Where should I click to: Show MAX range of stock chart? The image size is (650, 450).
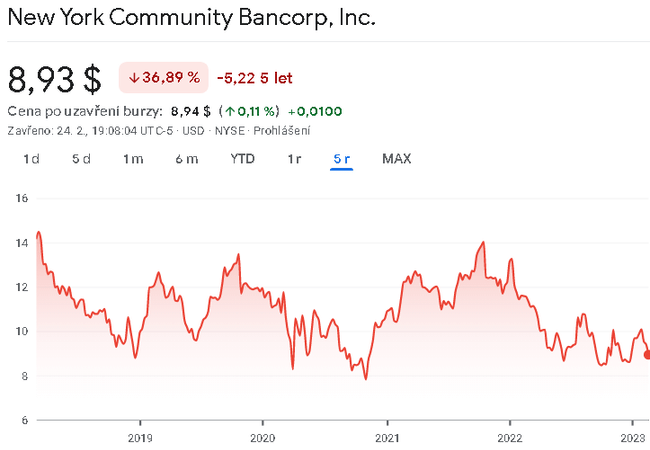tap(396, 159)
